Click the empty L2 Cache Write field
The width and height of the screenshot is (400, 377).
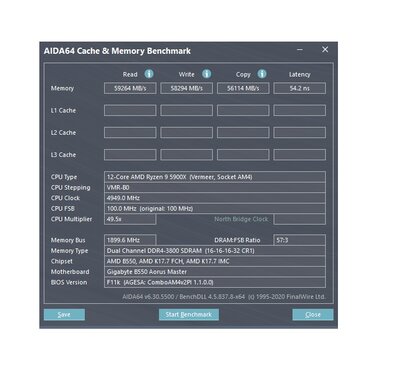click(x=186, y=132)
